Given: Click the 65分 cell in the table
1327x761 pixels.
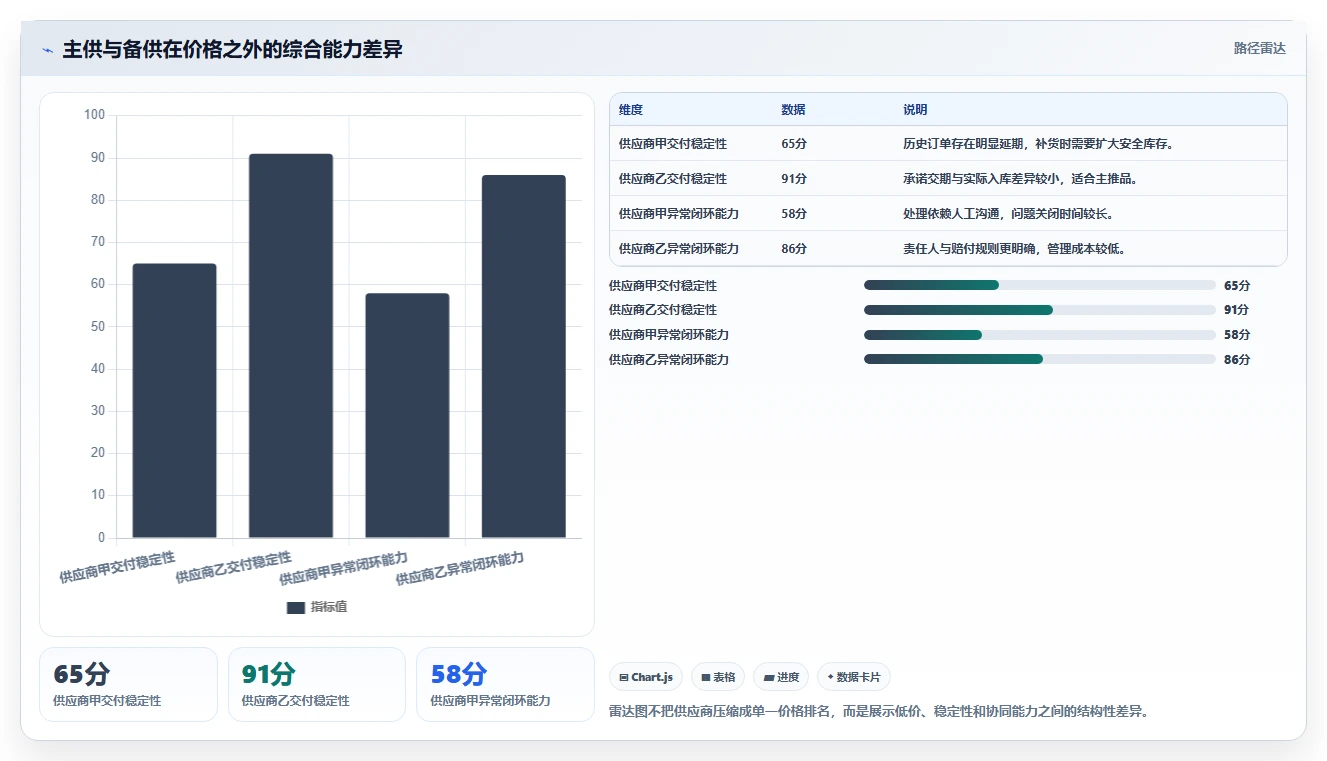Looking at the screenshot, I should 794,144.
